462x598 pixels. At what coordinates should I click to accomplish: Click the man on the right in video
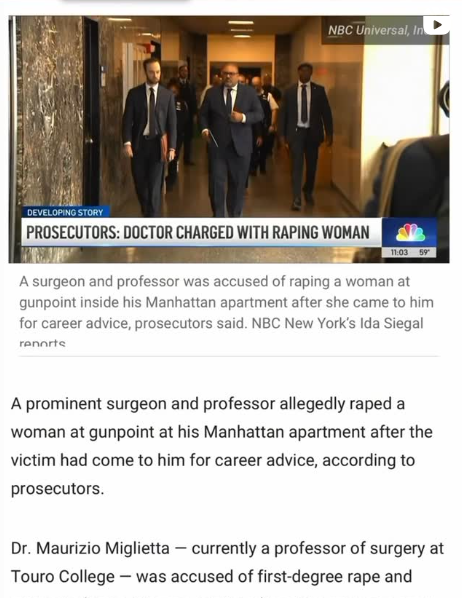coord(306,135)
